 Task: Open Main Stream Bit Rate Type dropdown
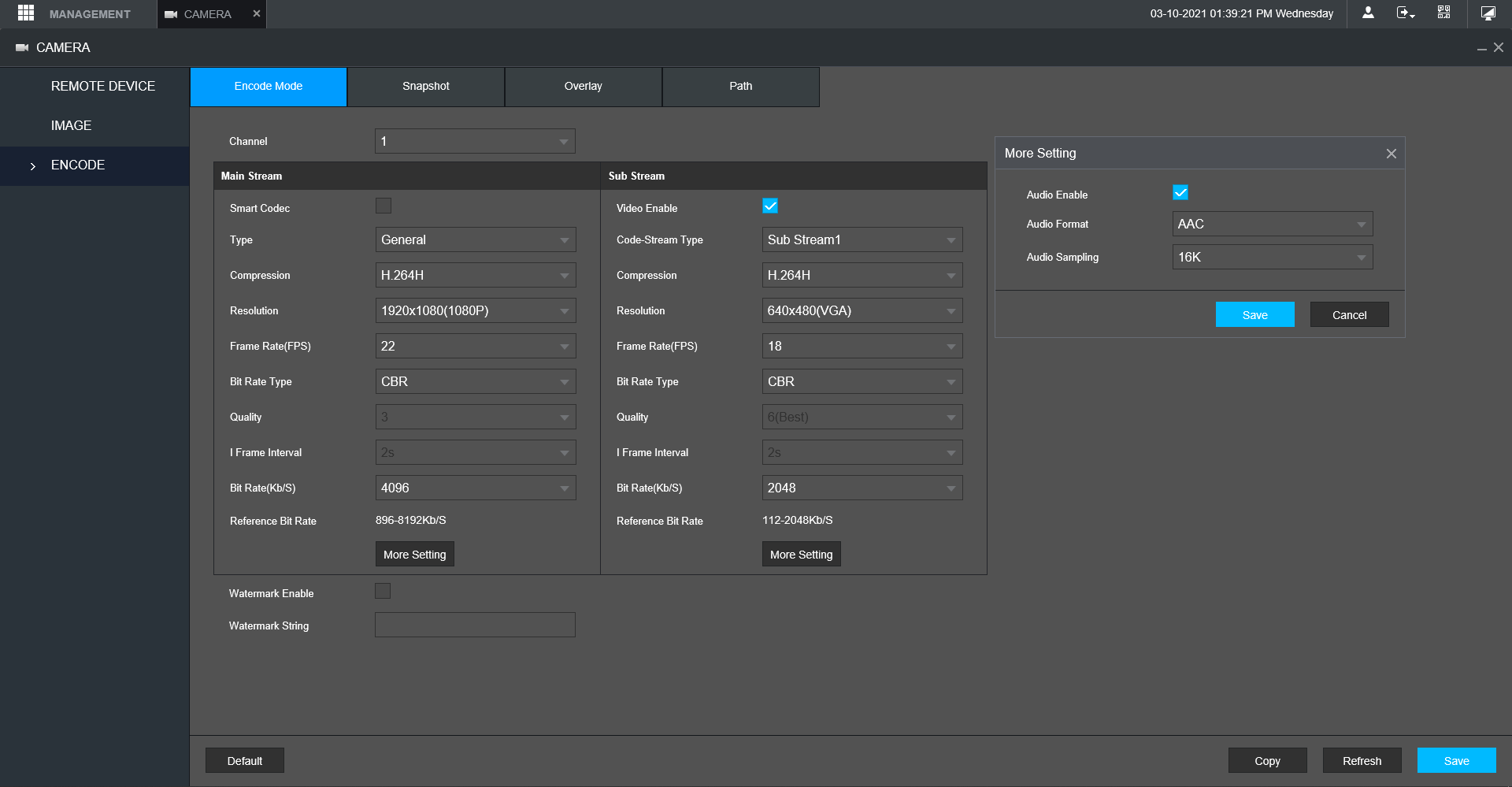476,382
